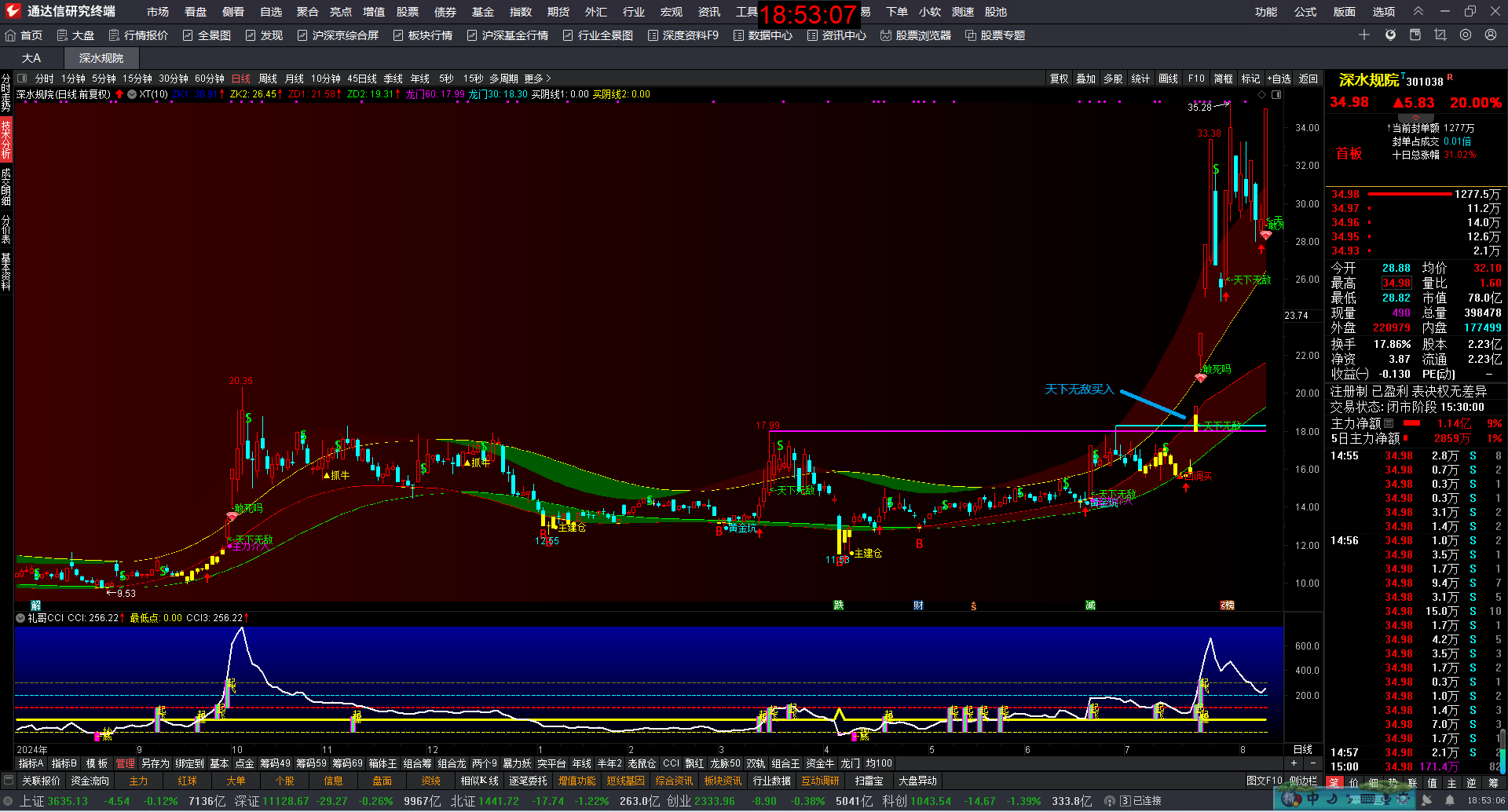The image size is (1508, 812).
Task: Click the panel layout icon beside diamond
Action: 1276,94
